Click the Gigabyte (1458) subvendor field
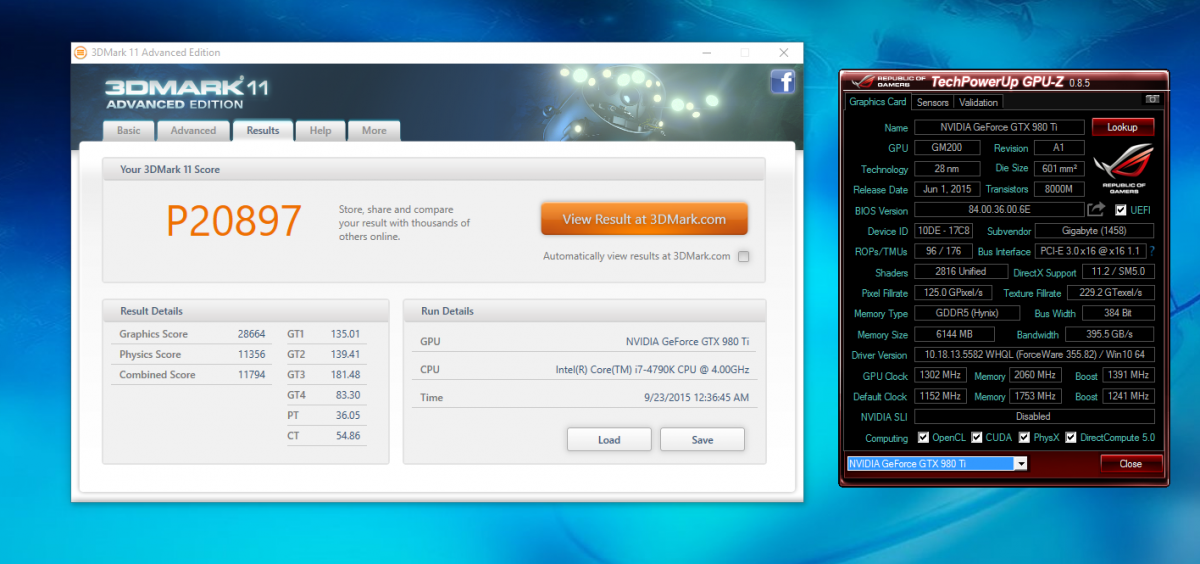The width and height of the screenshot is (1200, 564). pos(1095,231)
